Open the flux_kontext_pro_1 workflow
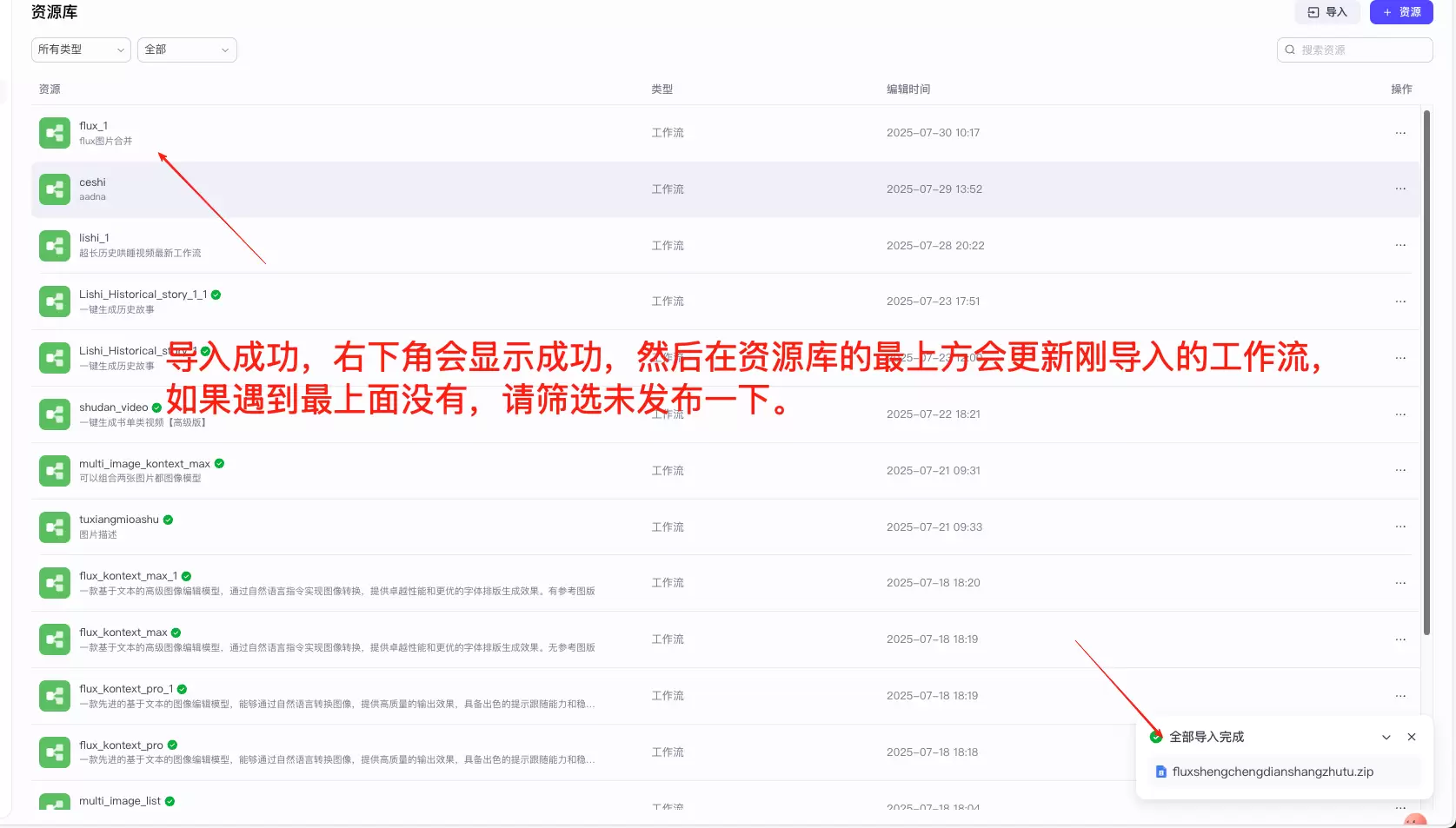The width and height of the screenshot is (1456, 828). (x=126, y=689)
